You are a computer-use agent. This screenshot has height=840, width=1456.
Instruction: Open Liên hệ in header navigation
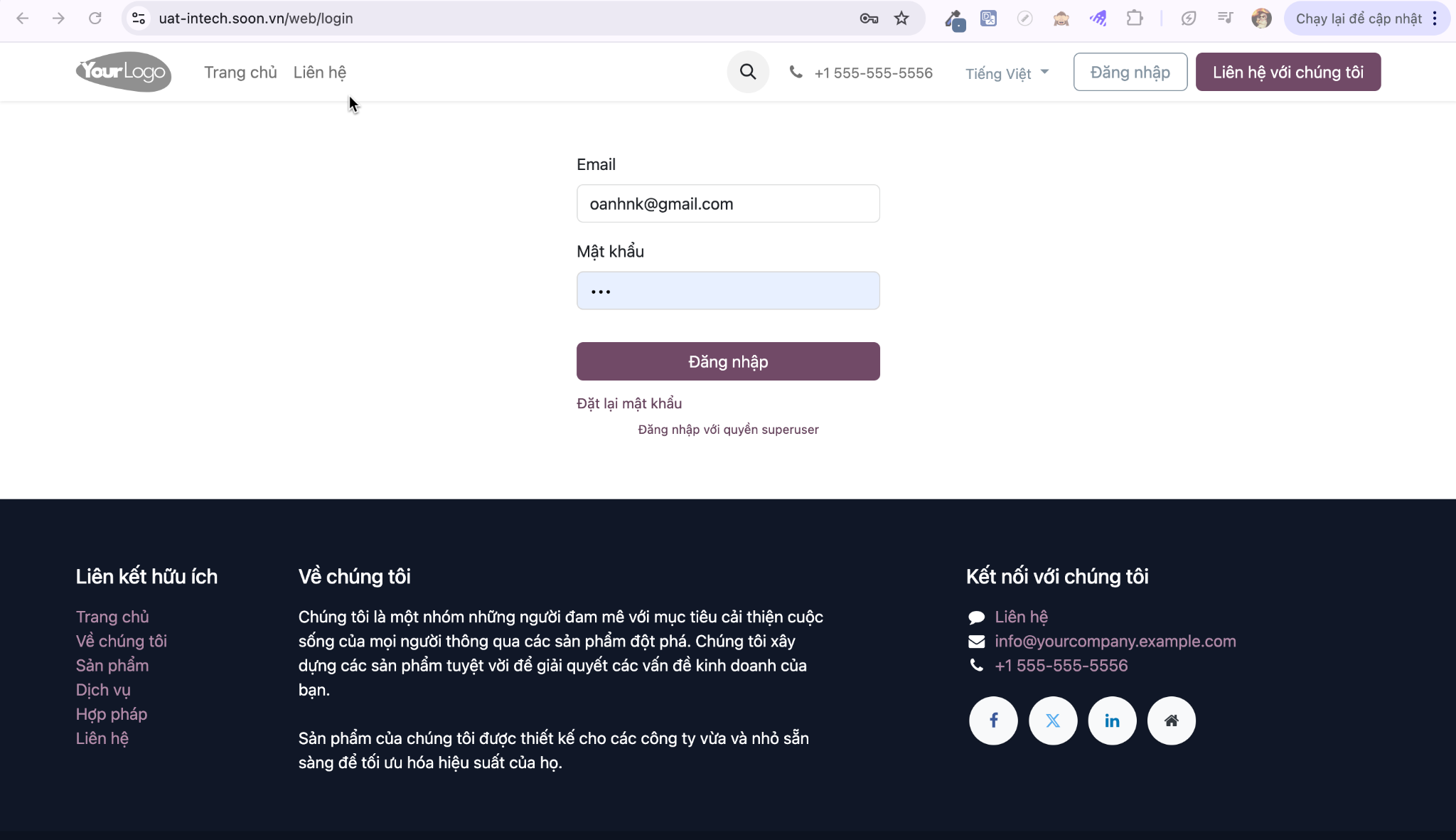320,73
